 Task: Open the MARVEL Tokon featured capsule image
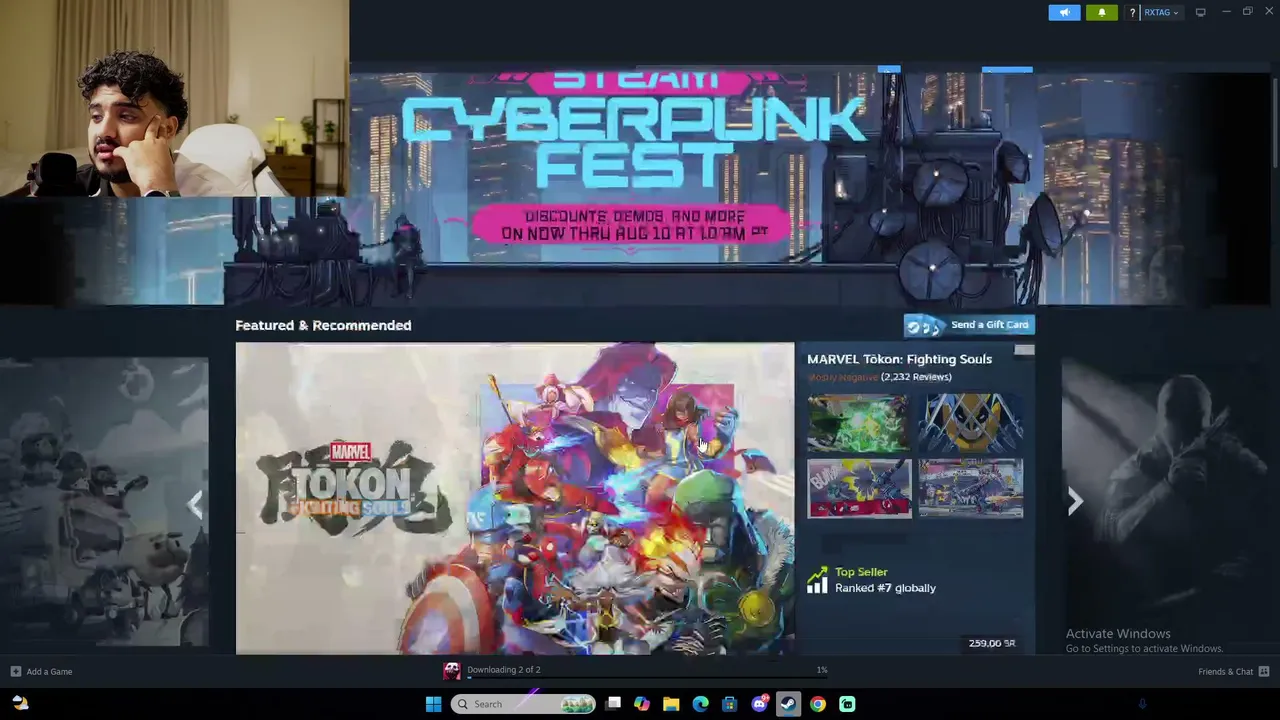(515, 498)
